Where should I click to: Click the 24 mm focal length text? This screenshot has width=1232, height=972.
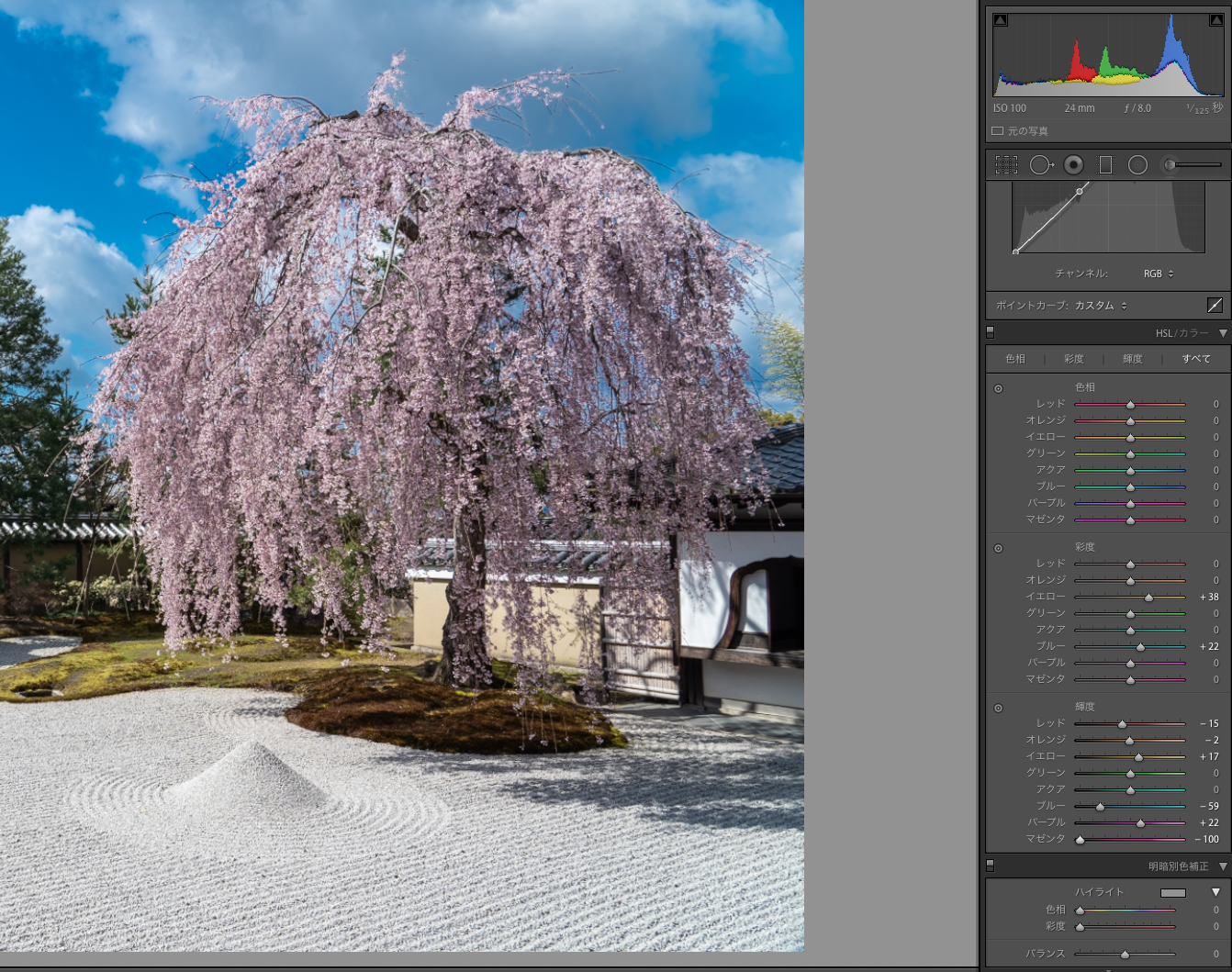click(1080, 108)
